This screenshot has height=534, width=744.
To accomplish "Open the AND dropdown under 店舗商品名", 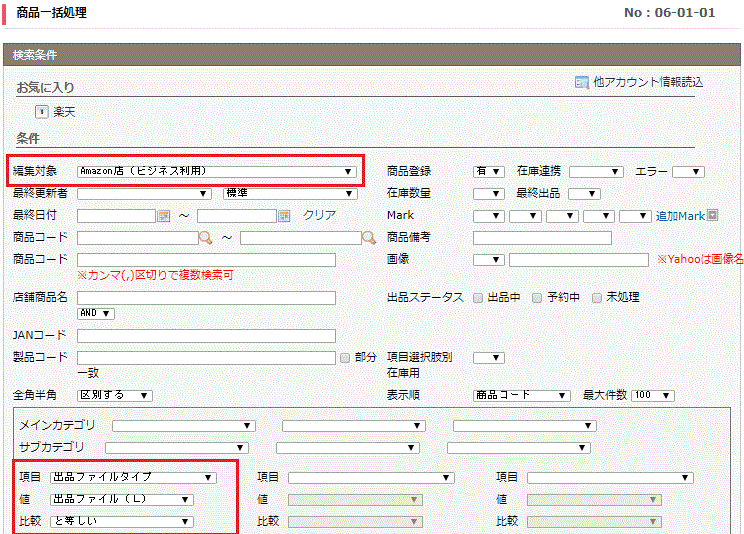I will point(95,313).
